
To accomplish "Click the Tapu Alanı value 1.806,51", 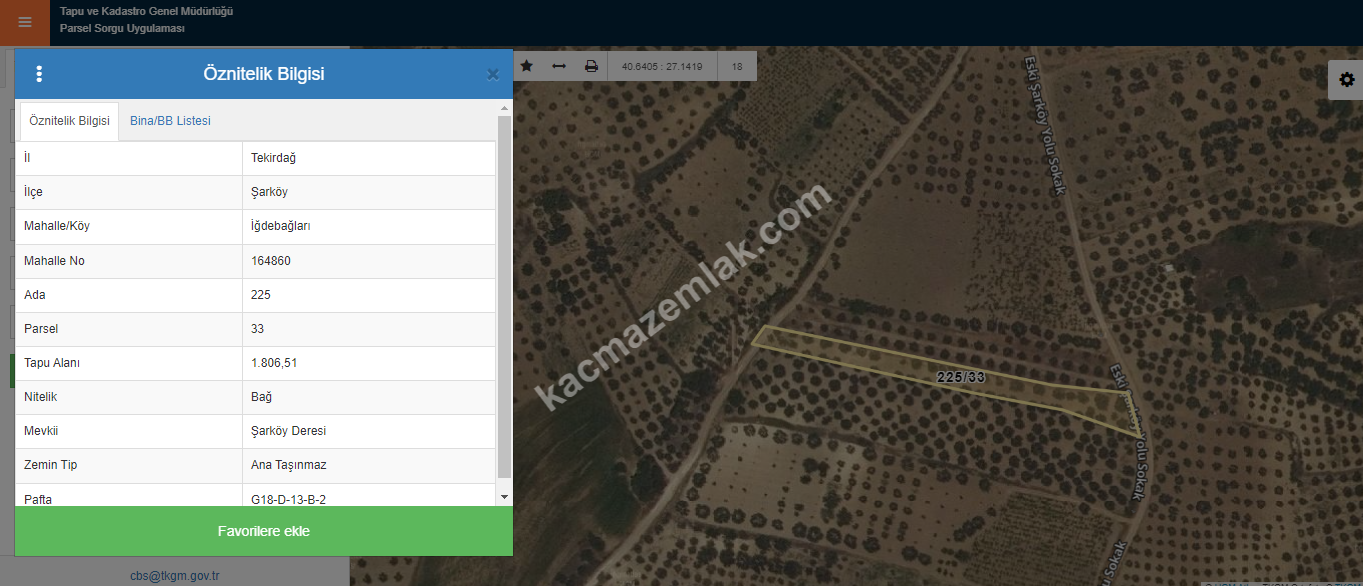I will click(x=274, y=363).
